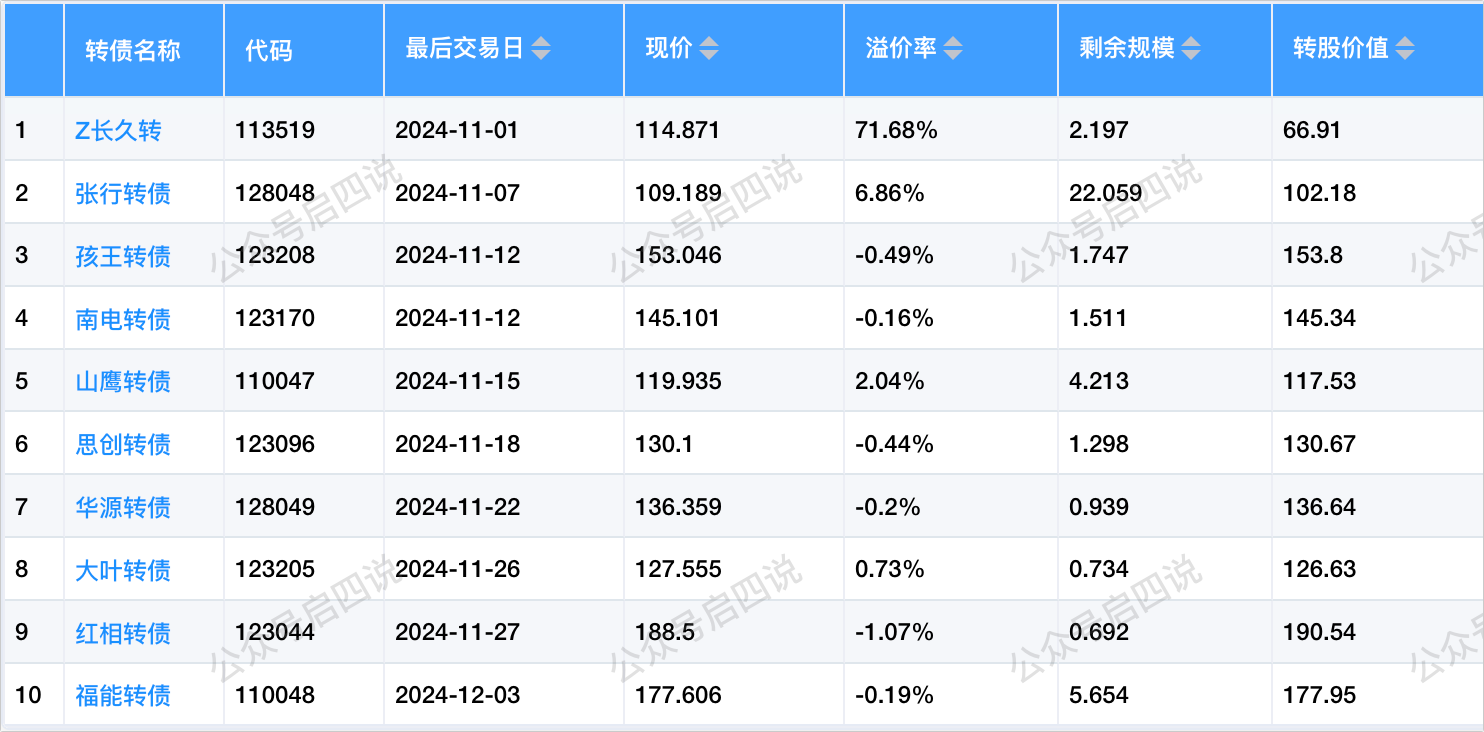Click the 转债名称 column header
Image resolution: width=1484 pixels, height=732 pixels.
click(133, 50)
